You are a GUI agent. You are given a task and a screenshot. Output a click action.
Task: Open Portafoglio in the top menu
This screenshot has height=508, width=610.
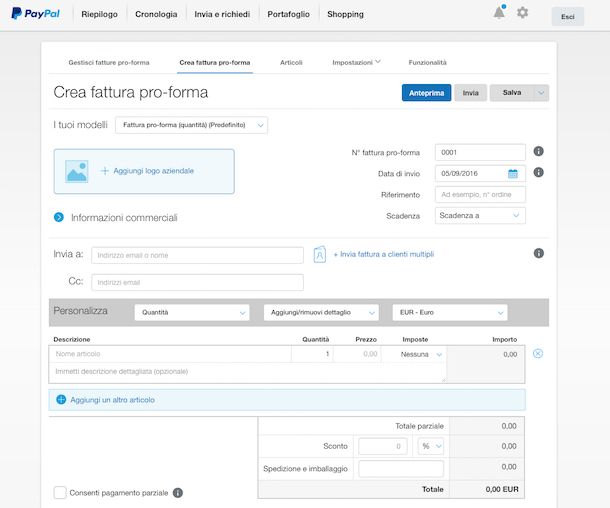(288, 14)
